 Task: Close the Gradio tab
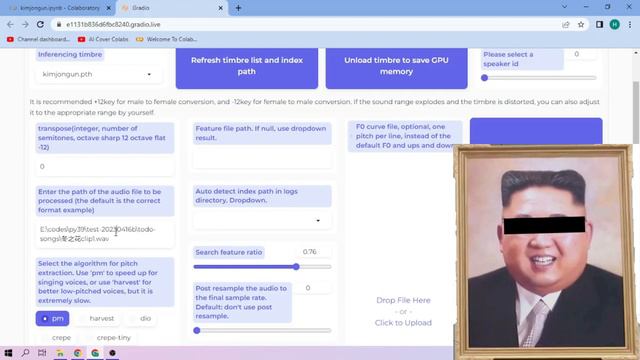tap(220, 8)
